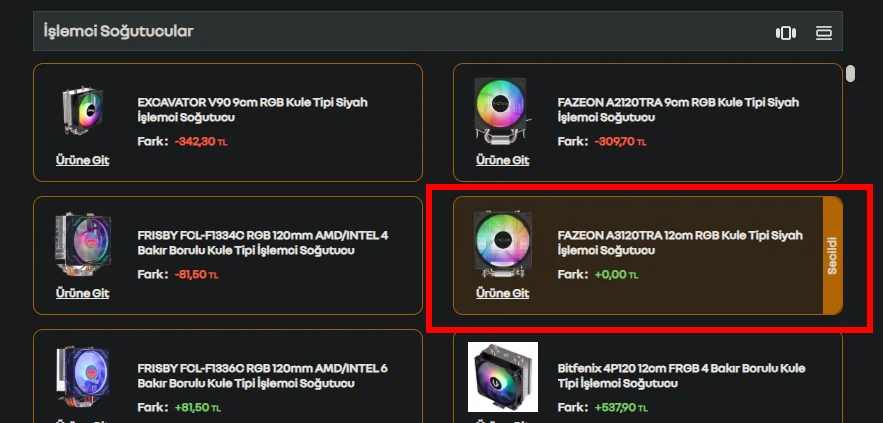Open FAZEON A2120TRA cooler product image

[502, 111]
